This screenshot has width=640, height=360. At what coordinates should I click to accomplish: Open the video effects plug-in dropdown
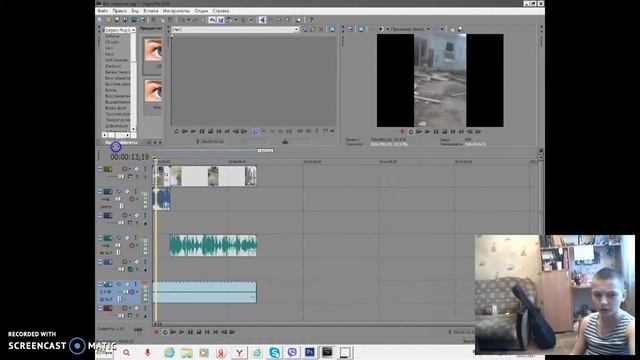click(133, 30)
